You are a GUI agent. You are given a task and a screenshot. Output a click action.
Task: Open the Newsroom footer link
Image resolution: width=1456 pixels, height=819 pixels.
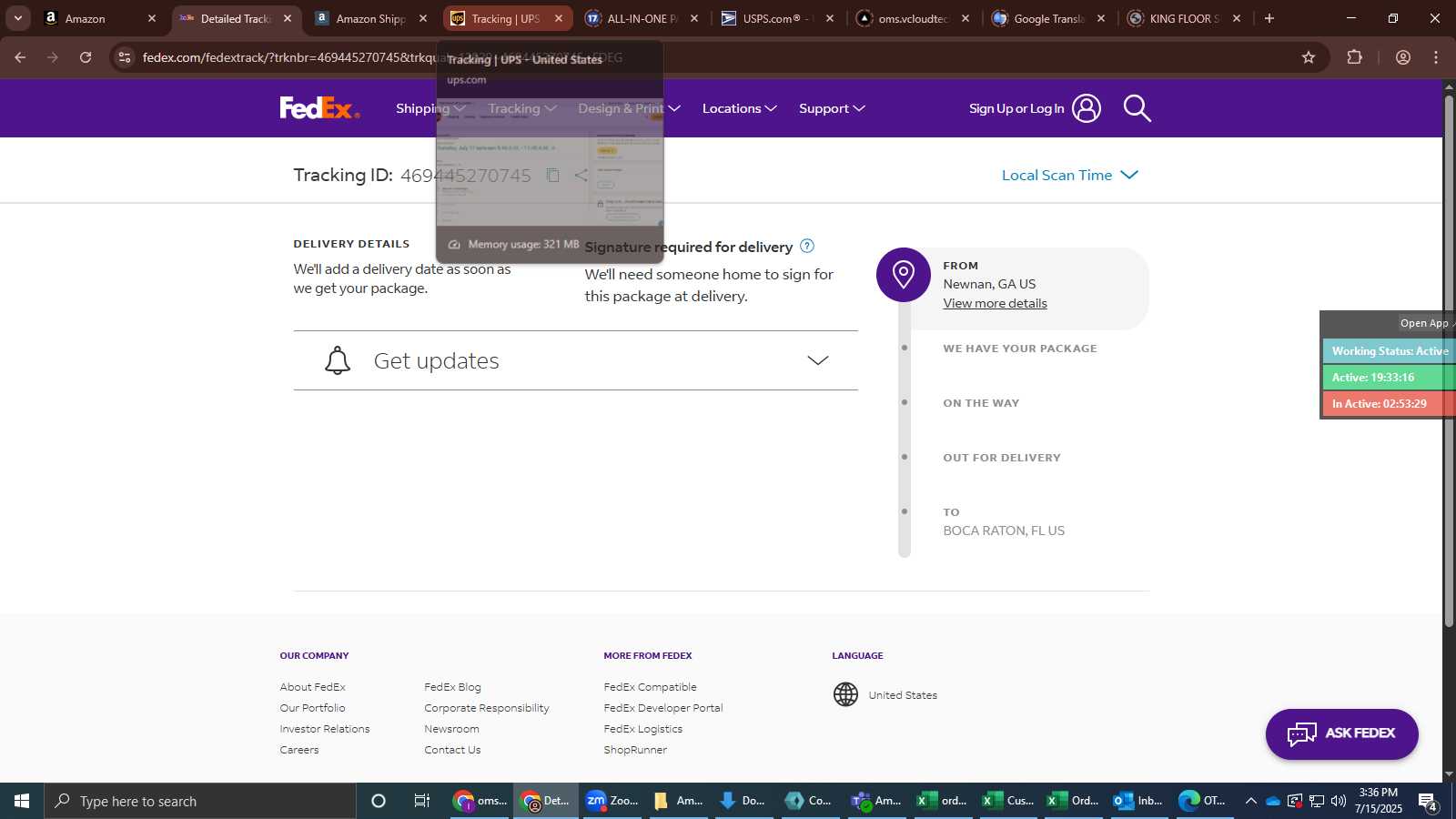coord(451,729)
